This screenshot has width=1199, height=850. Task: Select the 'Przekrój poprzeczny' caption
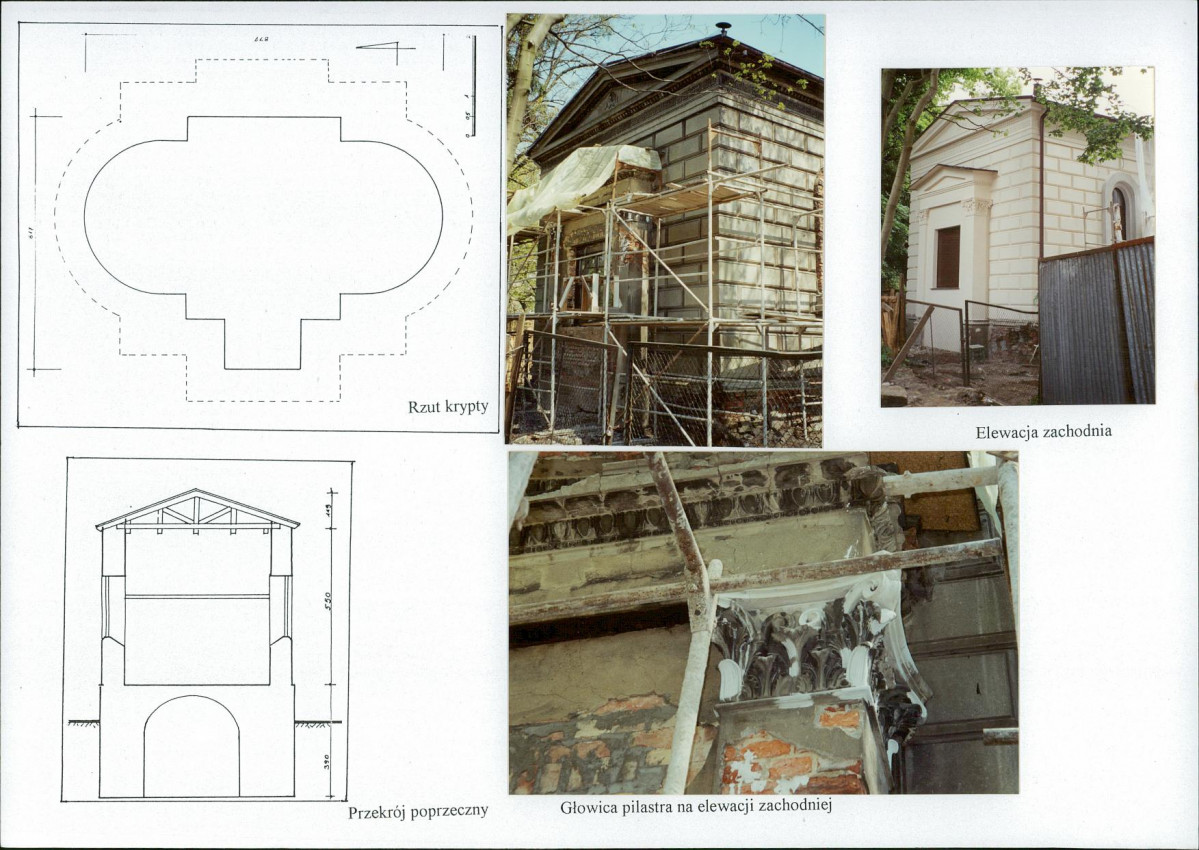pyautogui.click(x=418, y=812)
